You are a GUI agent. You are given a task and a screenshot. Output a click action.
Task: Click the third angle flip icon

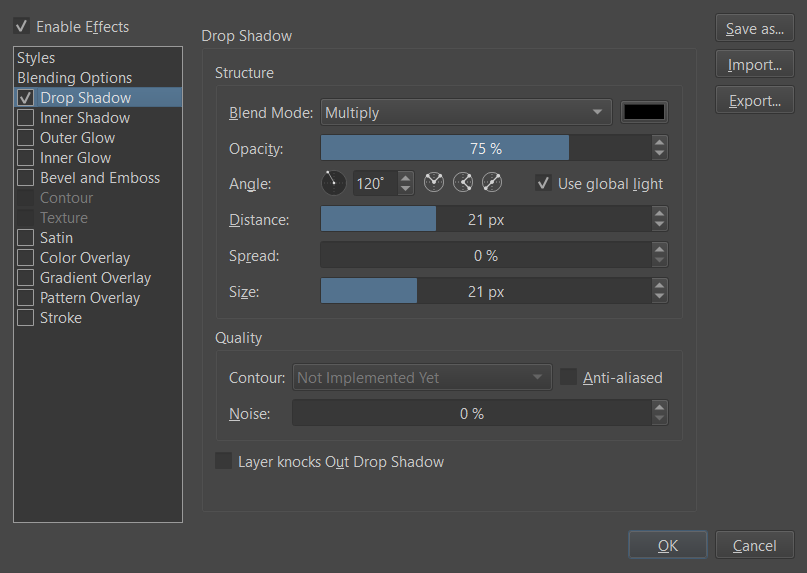[492, 183]
